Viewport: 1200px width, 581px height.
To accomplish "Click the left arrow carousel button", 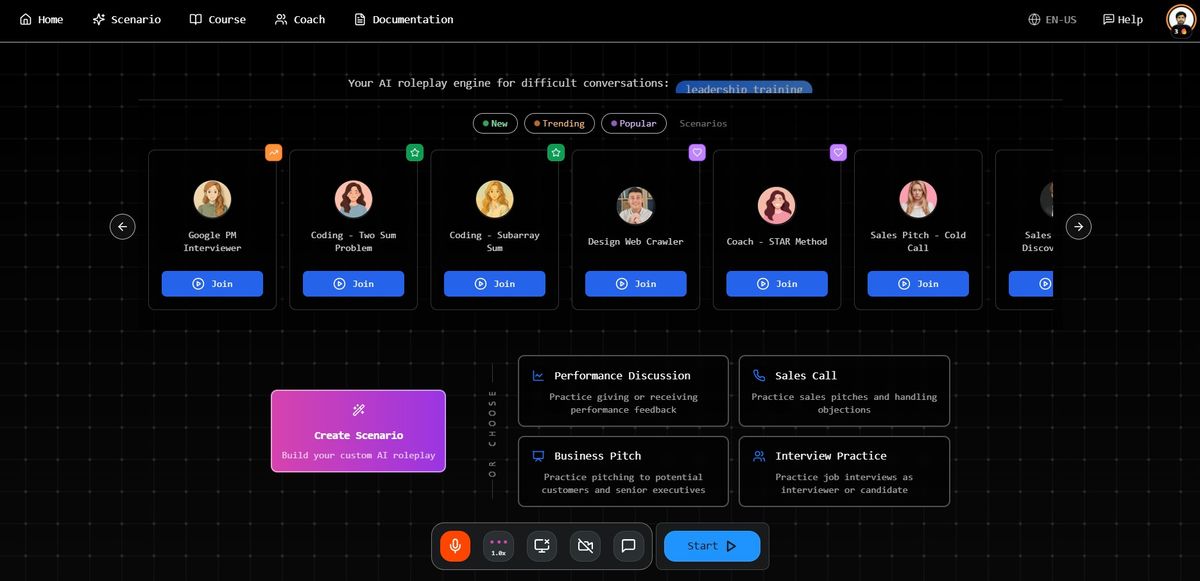I will click(x=122, y=227).
